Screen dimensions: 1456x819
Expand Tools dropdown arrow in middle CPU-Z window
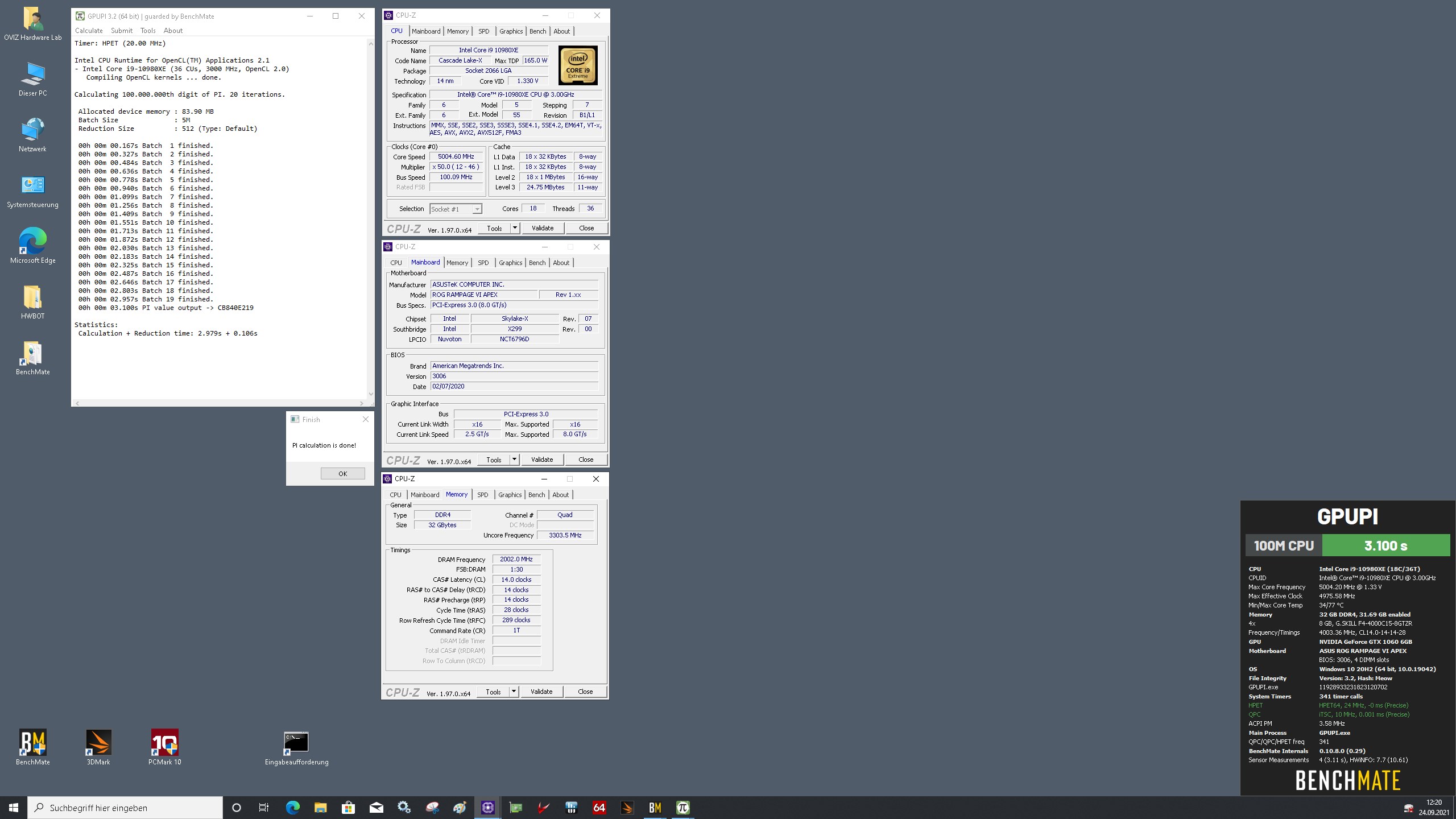[x=514, y=460]
